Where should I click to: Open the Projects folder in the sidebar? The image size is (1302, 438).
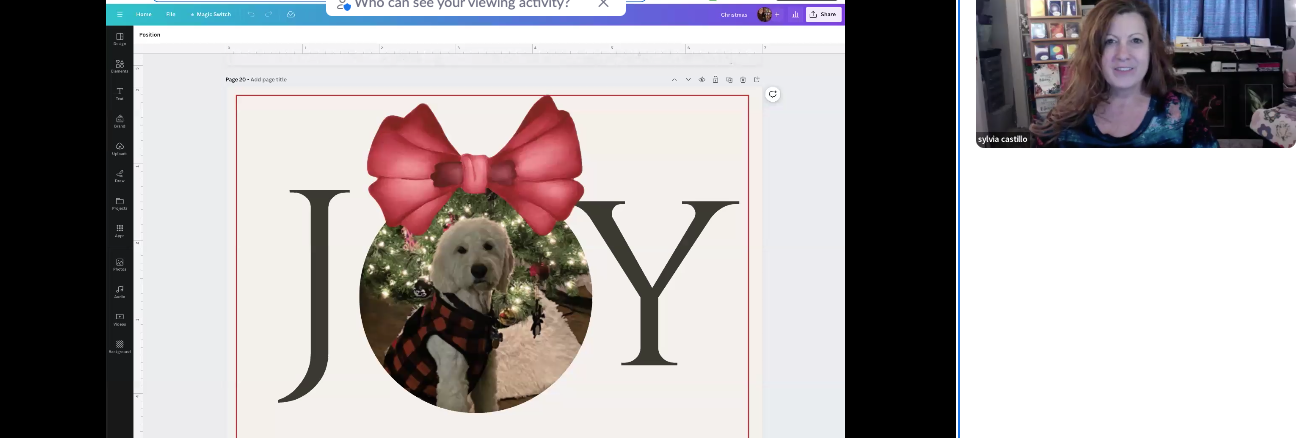pyautogui.click(x=120, y=203)
